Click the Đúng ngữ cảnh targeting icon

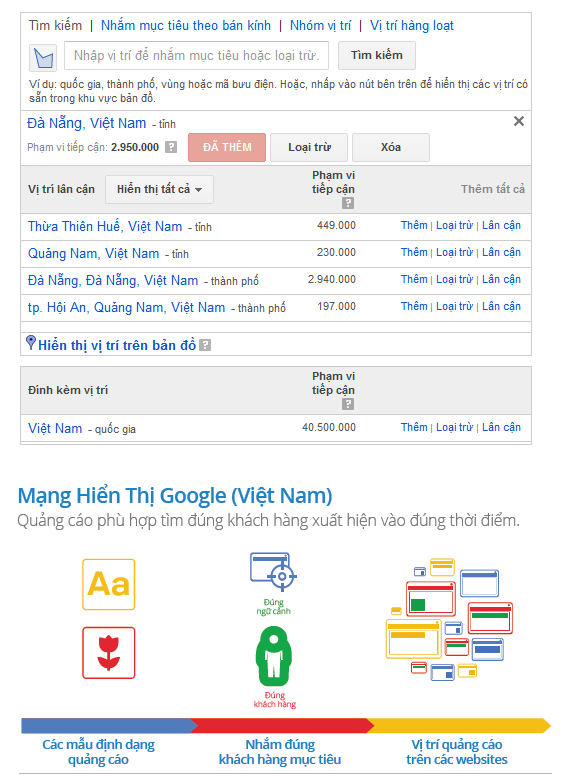274,572
